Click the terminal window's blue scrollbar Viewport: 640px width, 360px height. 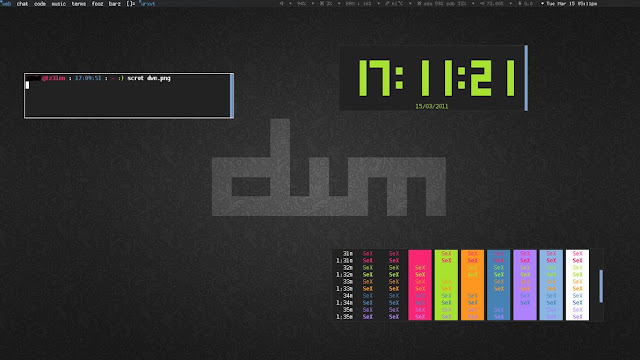tap(232, 96)
